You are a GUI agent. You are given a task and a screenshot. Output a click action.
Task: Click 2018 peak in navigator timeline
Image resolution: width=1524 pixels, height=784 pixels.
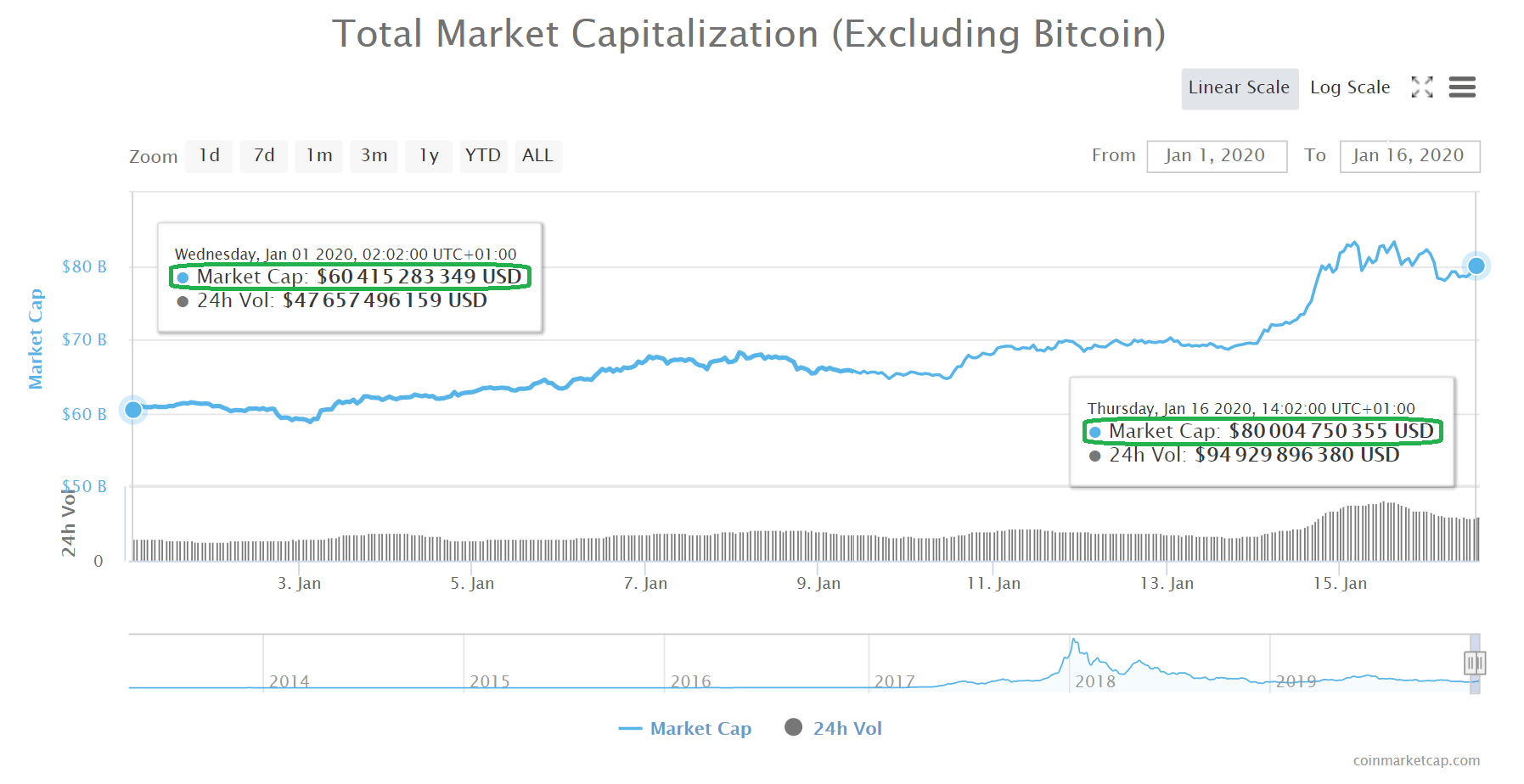[1074, 641]
